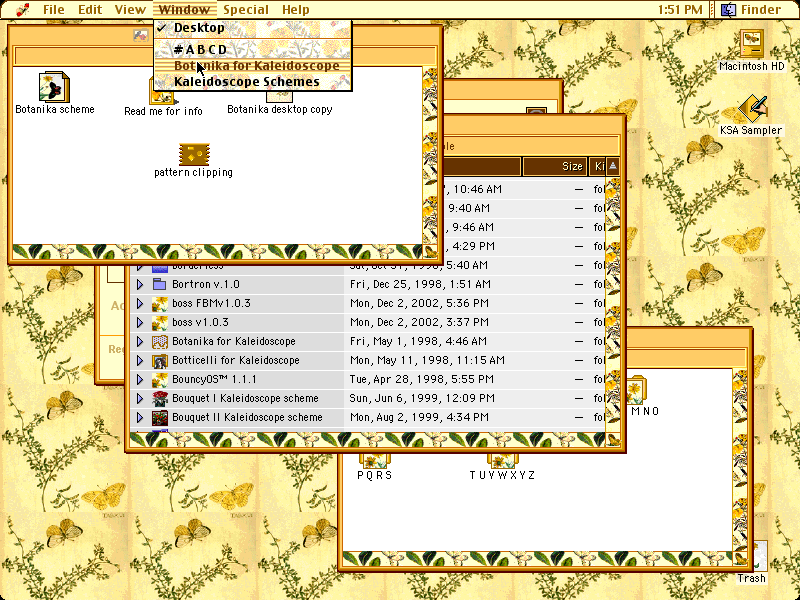Choose Desktop in the Window menu
The image size is (800, 600).
253,28
